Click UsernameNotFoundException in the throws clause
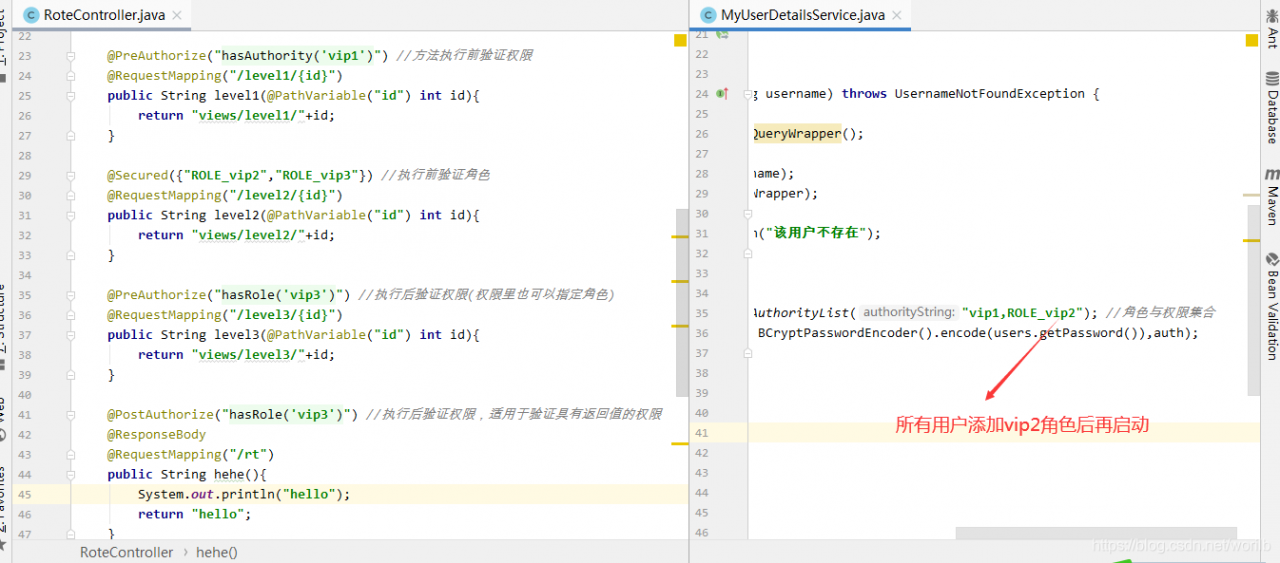The image size is (1280, 563). [990, 94]
